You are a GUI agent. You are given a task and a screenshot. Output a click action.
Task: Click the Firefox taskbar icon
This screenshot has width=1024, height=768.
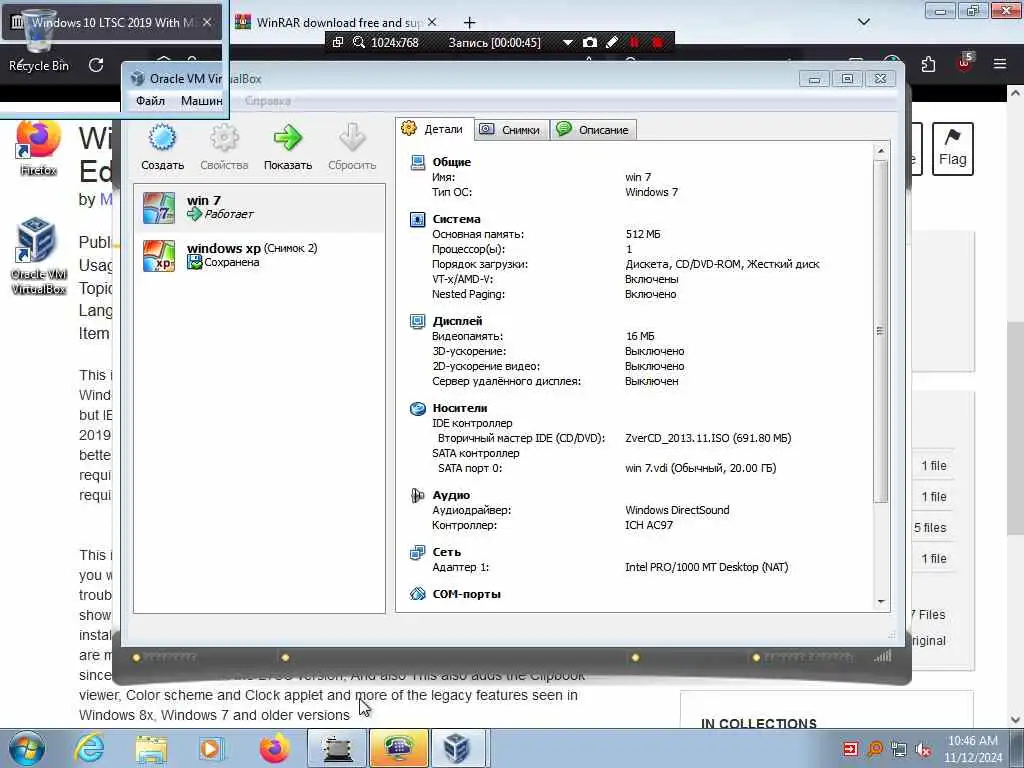pyautogui.click(x=274, y=748)
